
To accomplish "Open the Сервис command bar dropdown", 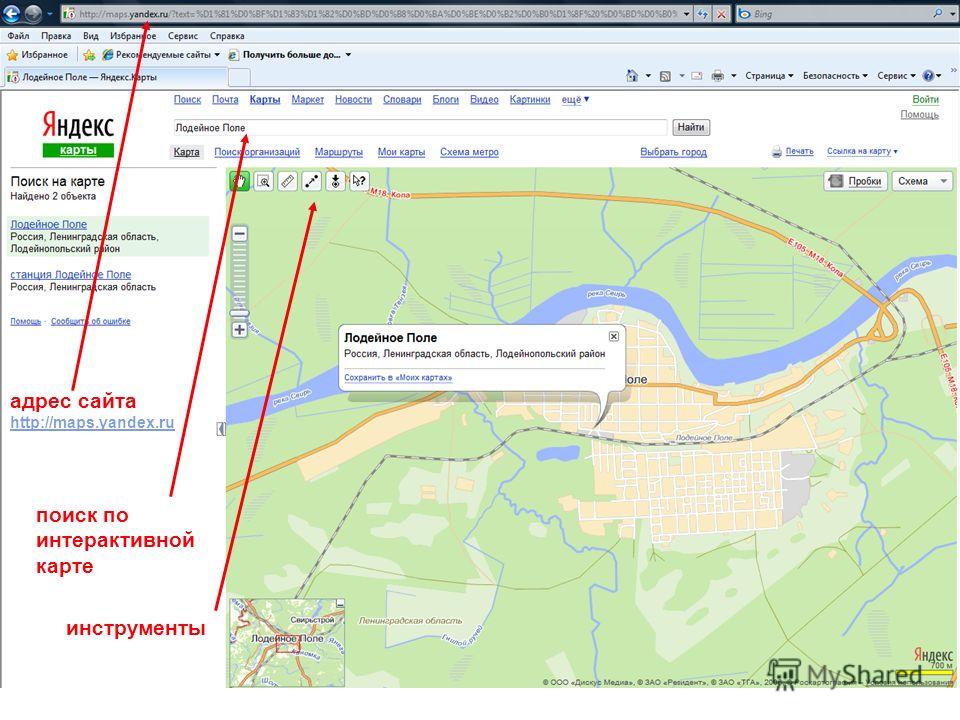I will (896, 76).
